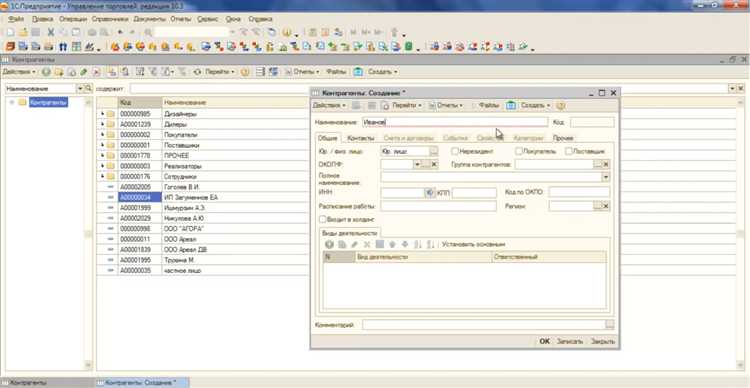The image size is (750, 388).
Task: Expand the Дизайнеры folder row
Action: click(x=102, y=114)
